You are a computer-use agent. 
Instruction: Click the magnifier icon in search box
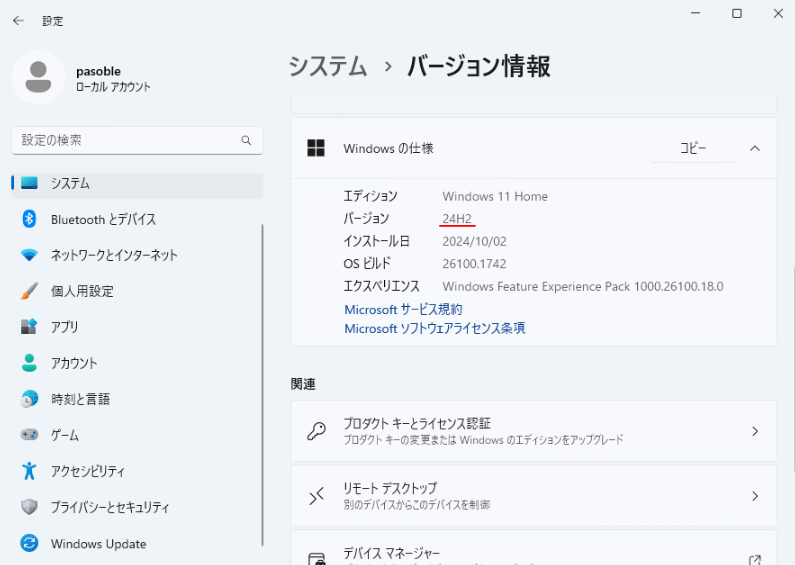coord(246,141)
